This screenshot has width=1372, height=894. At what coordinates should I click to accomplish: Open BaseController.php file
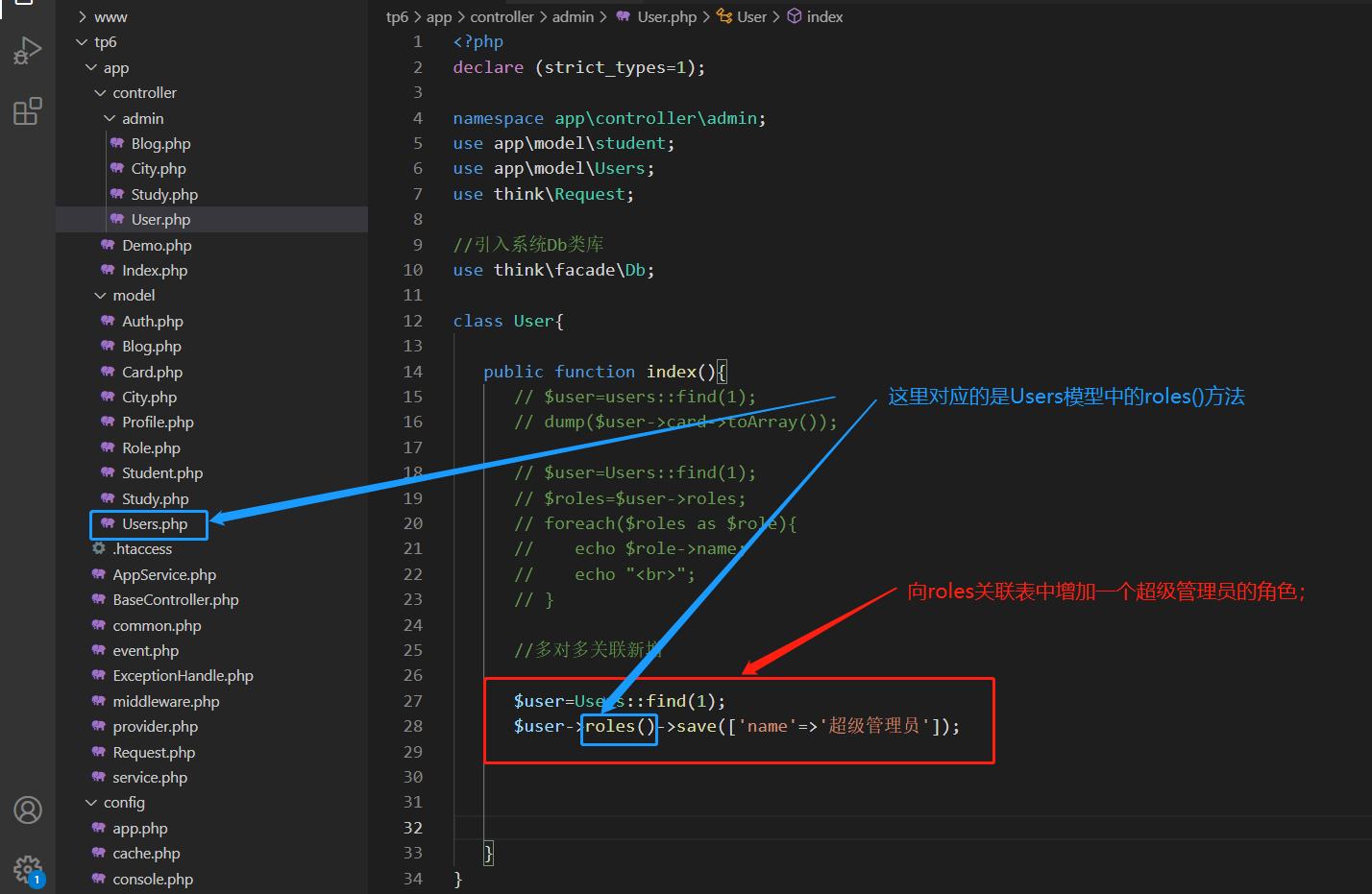[176, 599]
